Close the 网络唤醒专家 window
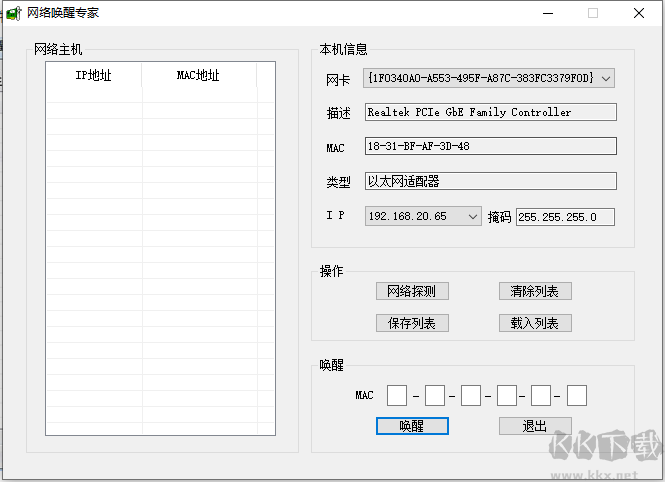Screen dimensions: 665x482 click(x=639, y=13)
